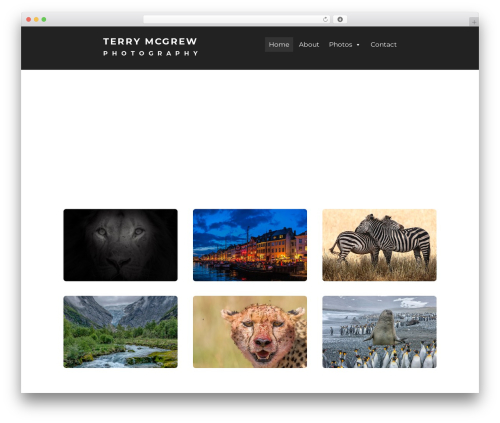Viewport: 500px width, 423px height.
Task: Open the two zebras photo
Action: click(379, 245)
